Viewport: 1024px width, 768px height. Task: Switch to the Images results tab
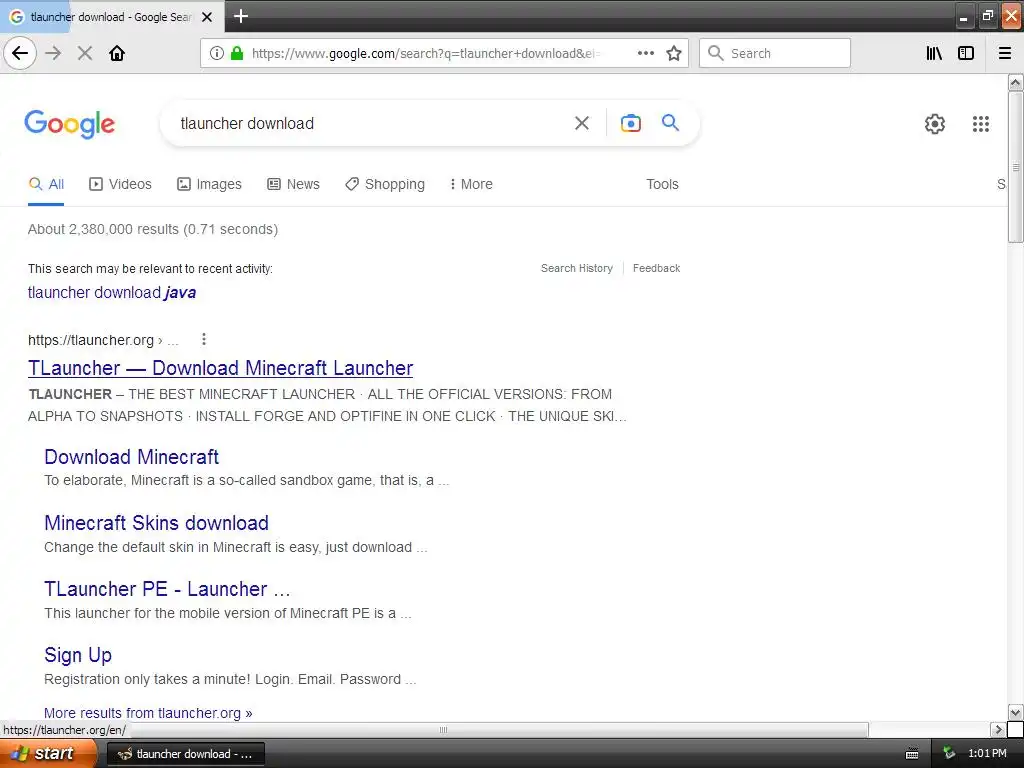click(x=210, y=184)
